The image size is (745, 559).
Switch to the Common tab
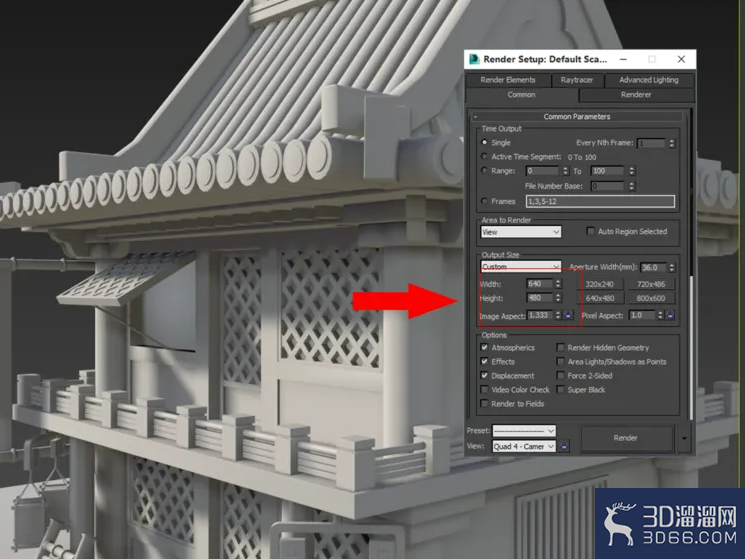[x=521, y=95]
